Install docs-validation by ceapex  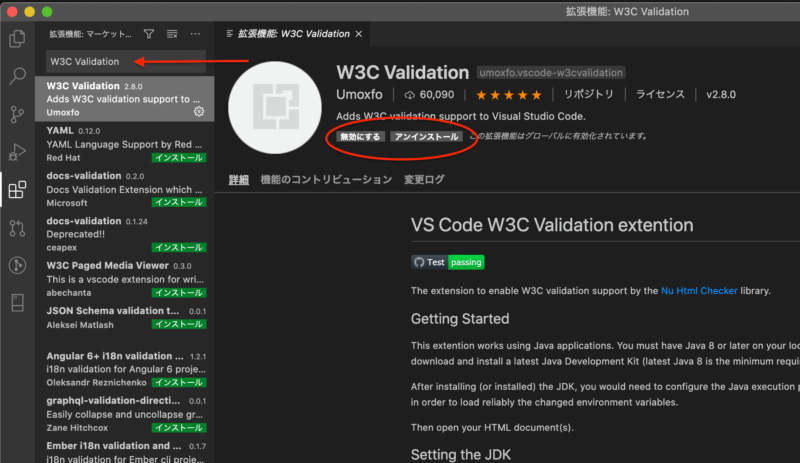click(179, 248)
